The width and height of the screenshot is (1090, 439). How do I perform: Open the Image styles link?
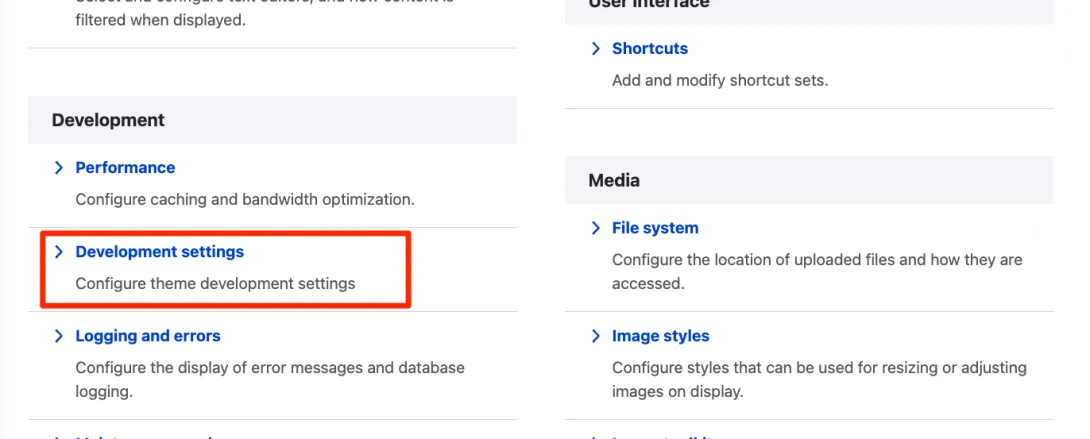pos(661,336)
